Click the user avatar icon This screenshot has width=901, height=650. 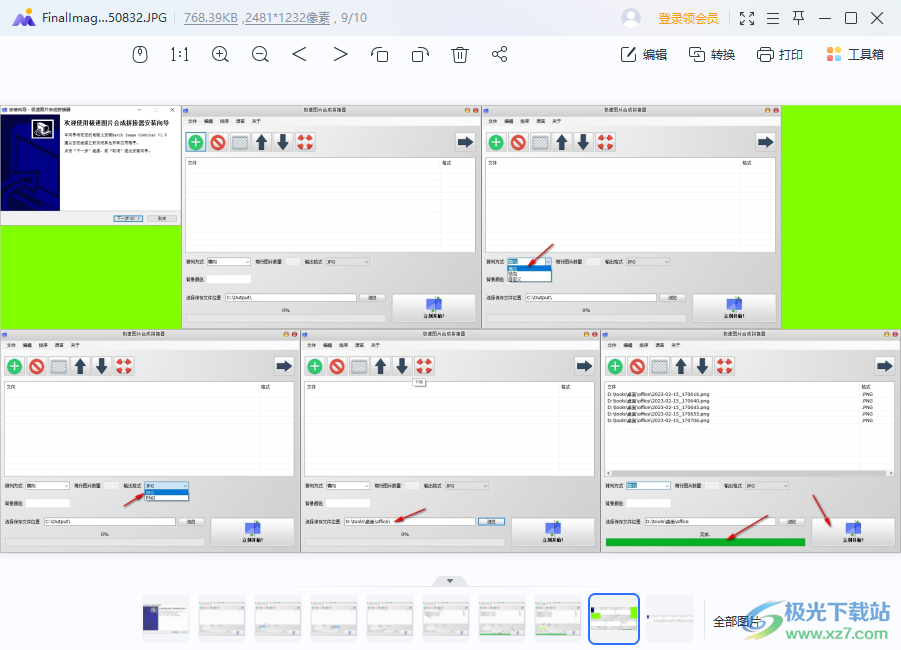(631, 18)
